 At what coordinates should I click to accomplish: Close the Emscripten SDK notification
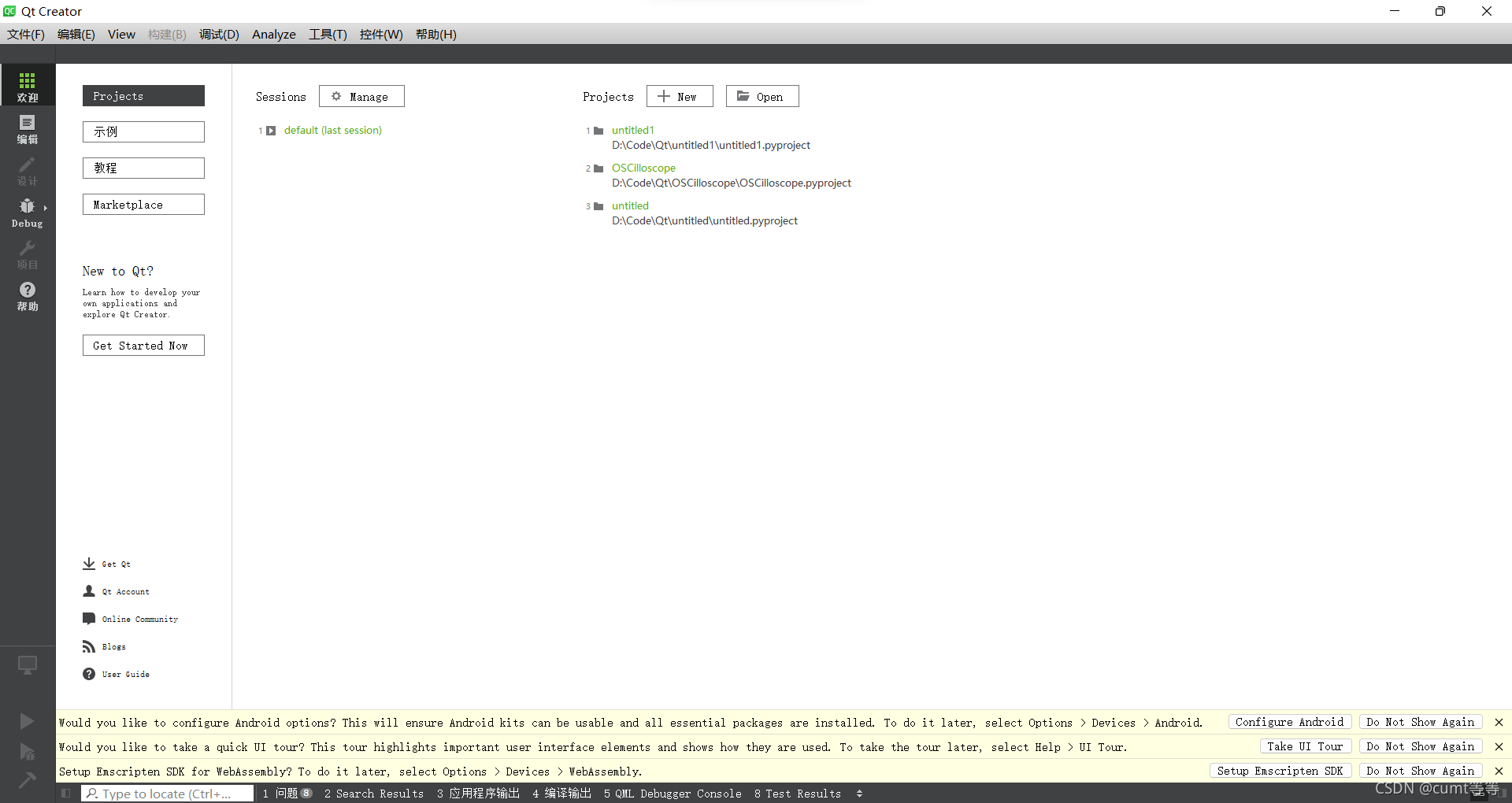[1499, 771]
